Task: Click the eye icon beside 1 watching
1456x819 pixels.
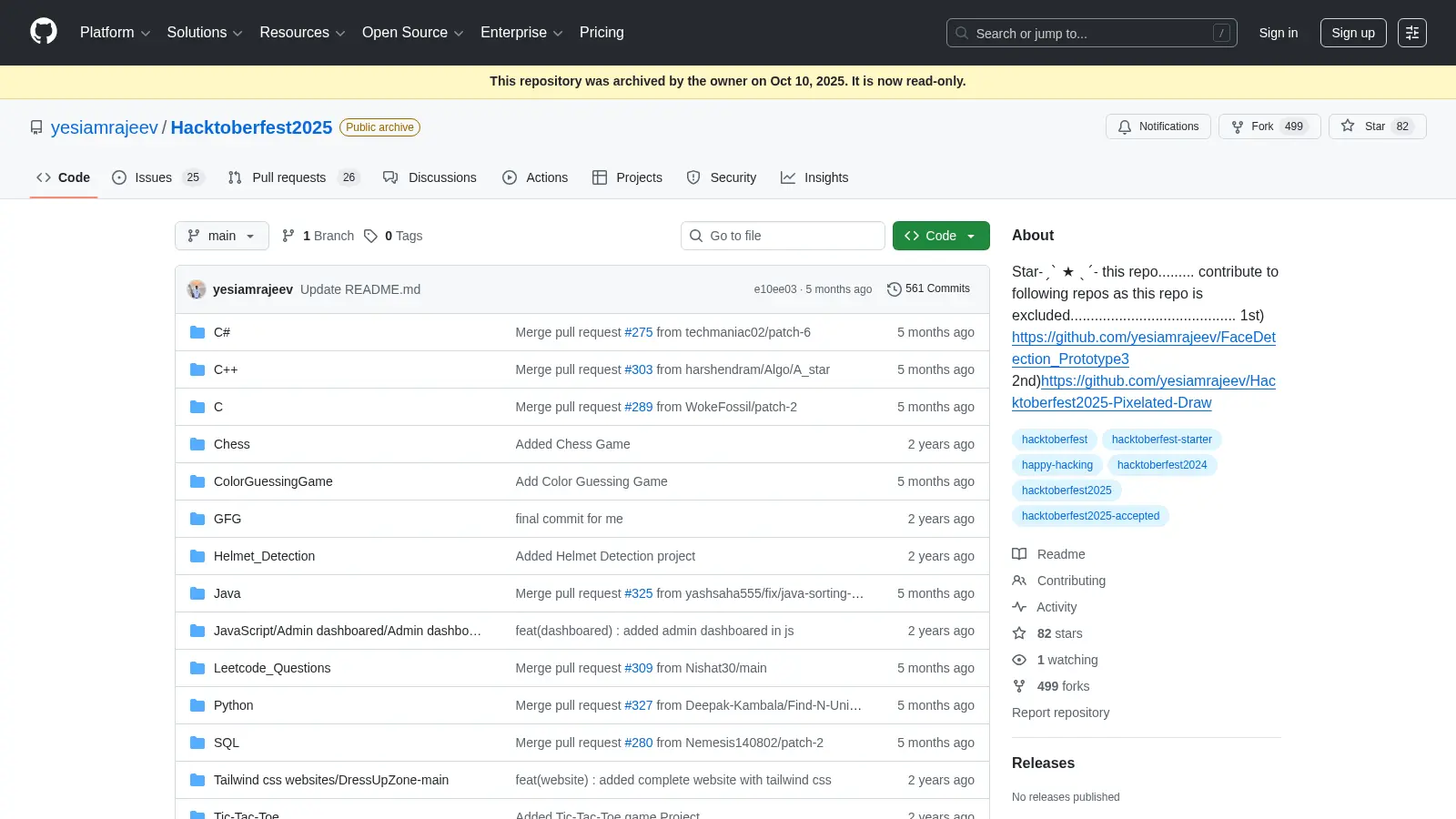Action: tap(1019, 660)
